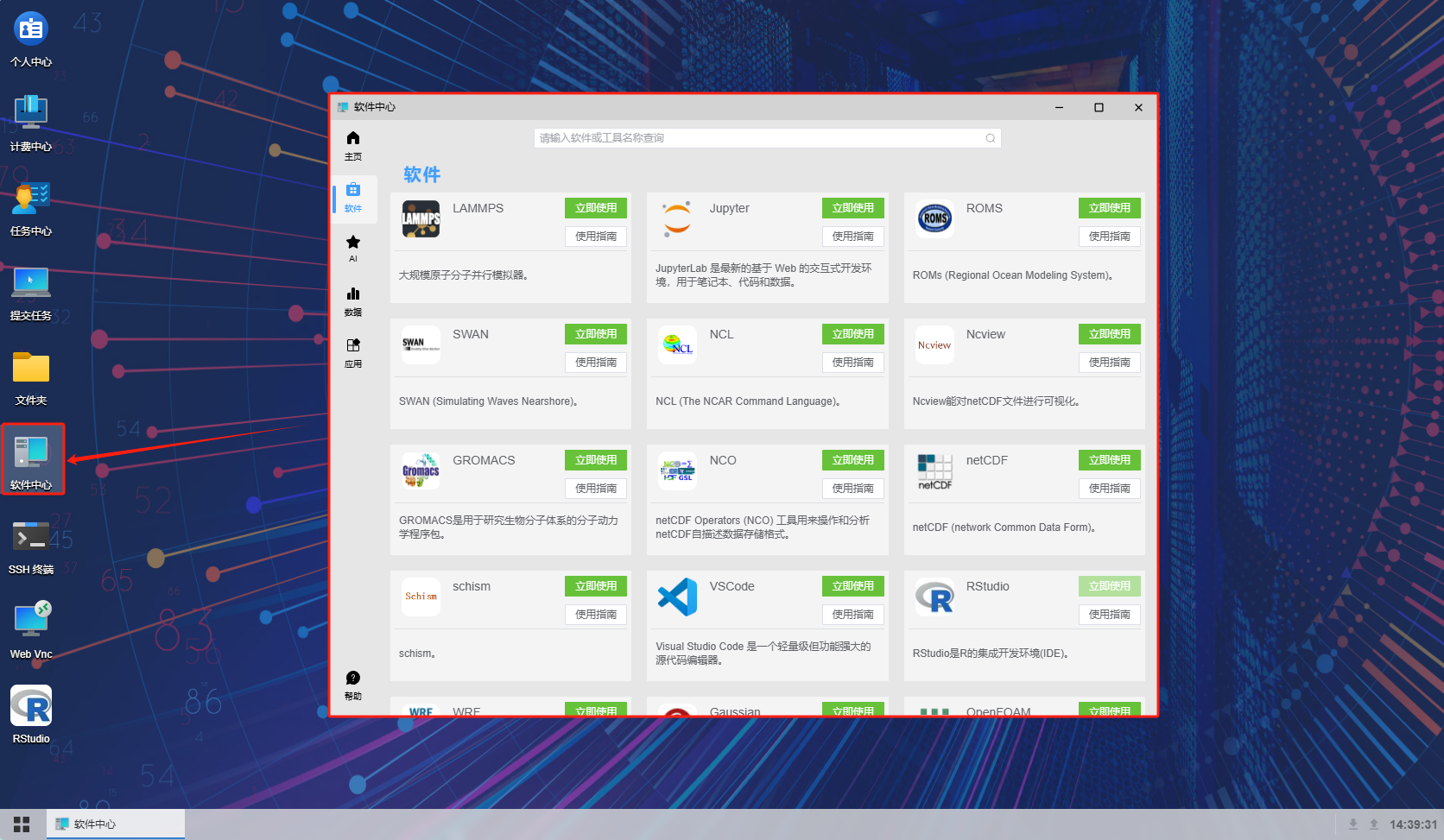The height and width of the screenshot is (840, 1444).
Task: Click the NCO logo icon
Action: click(678, 471)
